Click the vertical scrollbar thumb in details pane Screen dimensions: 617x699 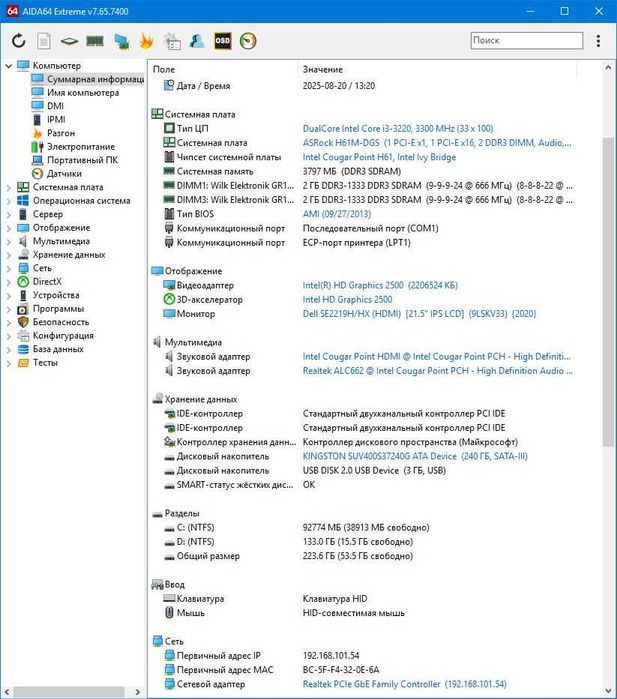(x=608, y=292)
